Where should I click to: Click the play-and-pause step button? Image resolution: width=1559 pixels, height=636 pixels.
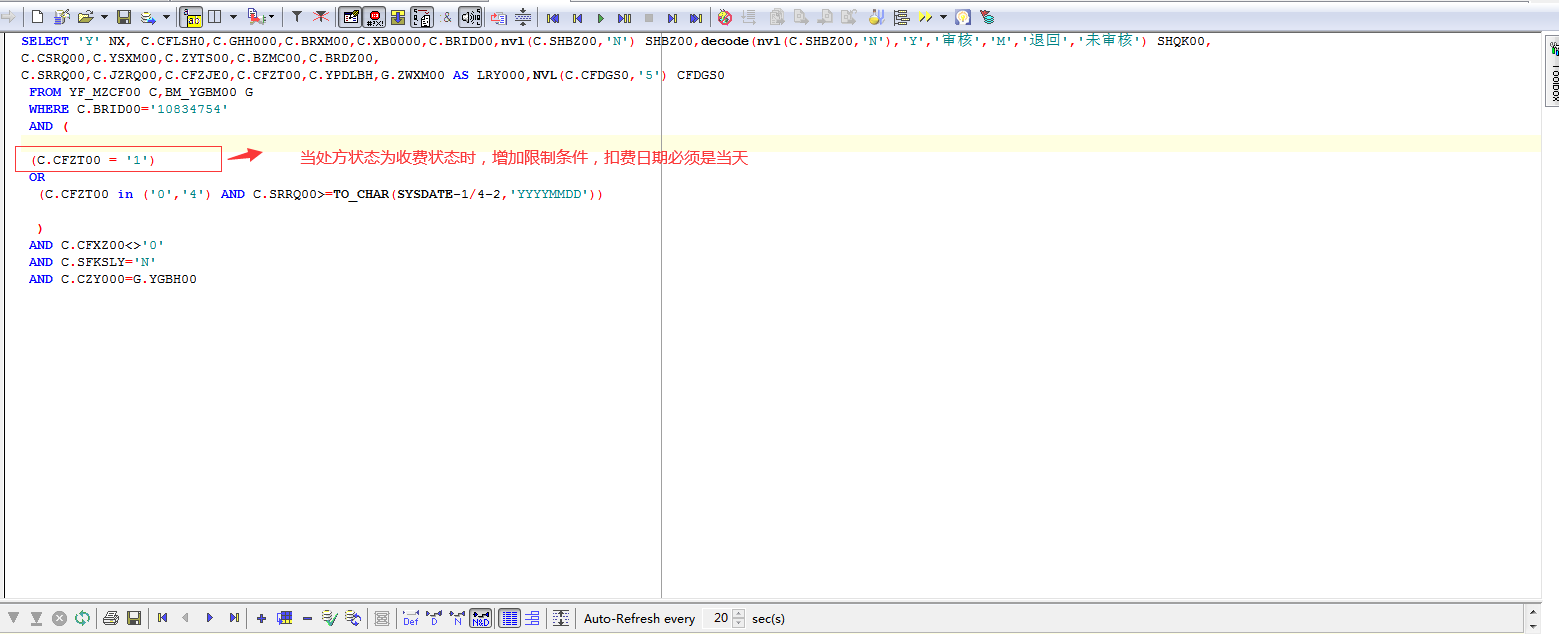[x=624, y=17]
